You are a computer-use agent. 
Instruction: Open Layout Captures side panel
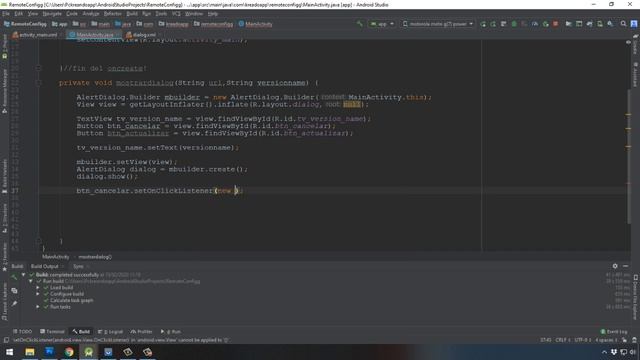pos(4,302)
